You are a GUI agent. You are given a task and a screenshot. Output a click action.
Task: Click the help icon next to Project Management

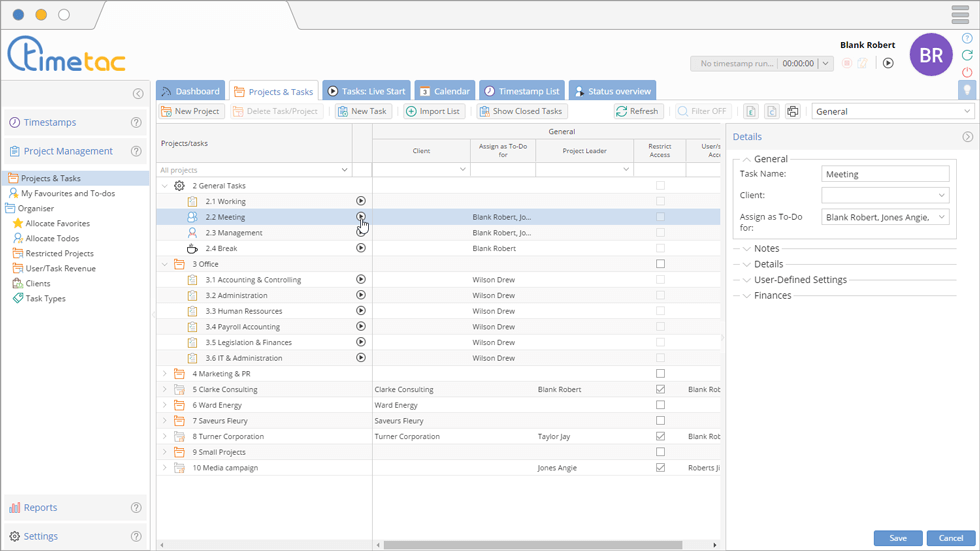pyautogui.click(x=136, y=151)
